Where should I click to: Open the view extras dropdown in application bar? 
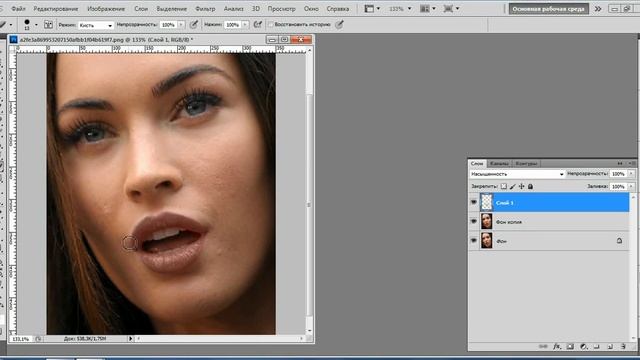coord(372,9)
